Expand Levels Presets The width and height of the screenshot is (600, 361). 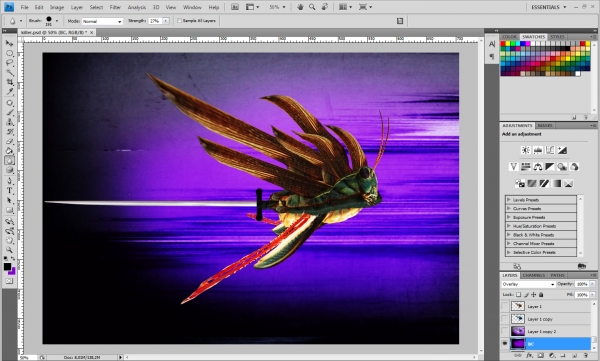click(x=509, y=199)
